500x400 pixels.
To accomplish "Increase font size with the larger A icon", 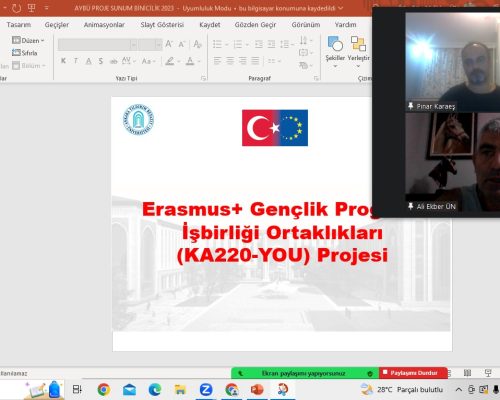I will tap(169, 44).
